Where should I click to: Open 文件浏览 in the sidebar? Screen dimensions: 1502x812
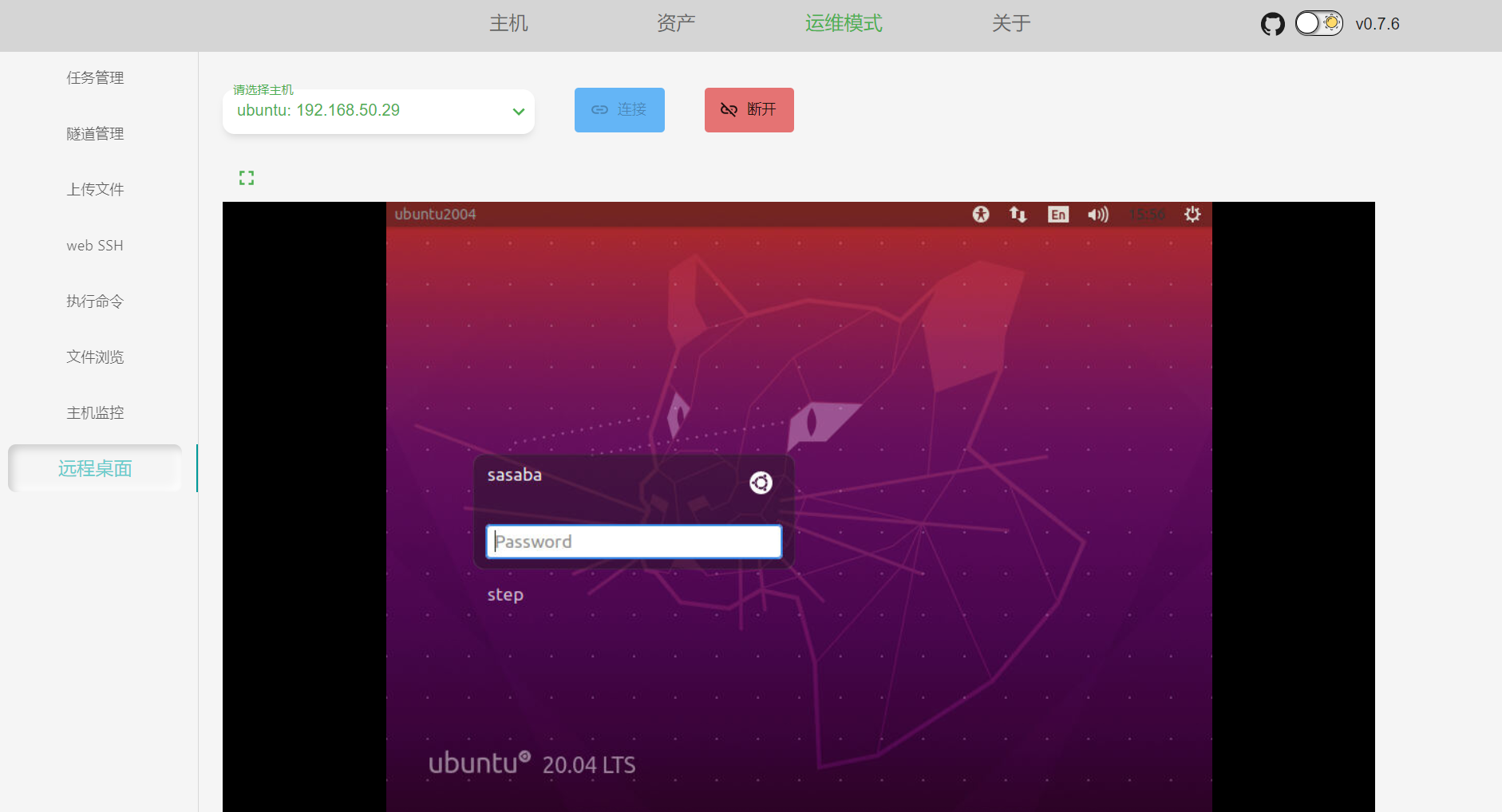click(95, 357)
